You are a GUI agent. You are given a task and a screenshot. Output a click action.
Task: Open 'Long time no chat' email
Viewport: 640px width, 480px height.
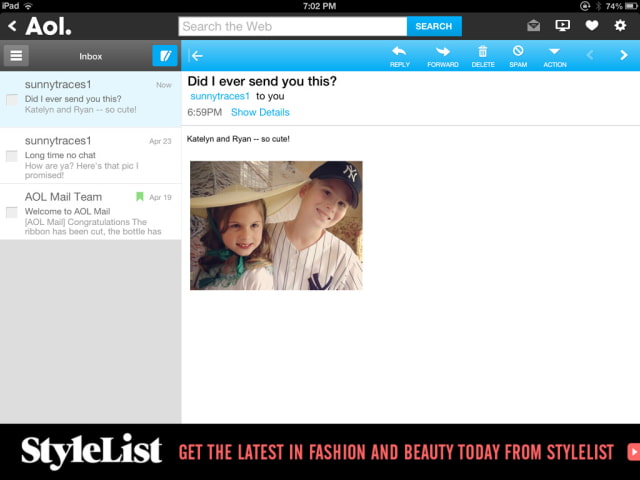click(91, 156)
